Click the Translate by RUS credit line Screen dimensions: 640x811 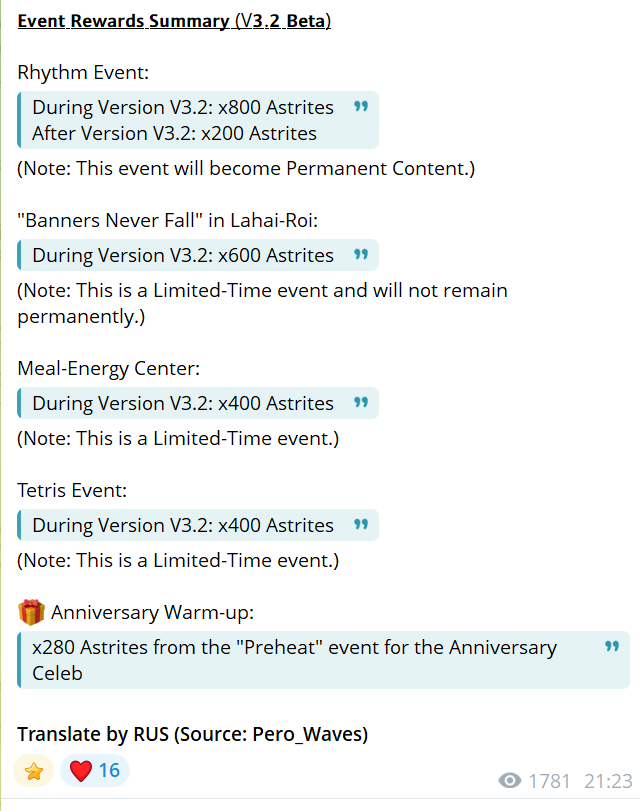pos(192,734)
